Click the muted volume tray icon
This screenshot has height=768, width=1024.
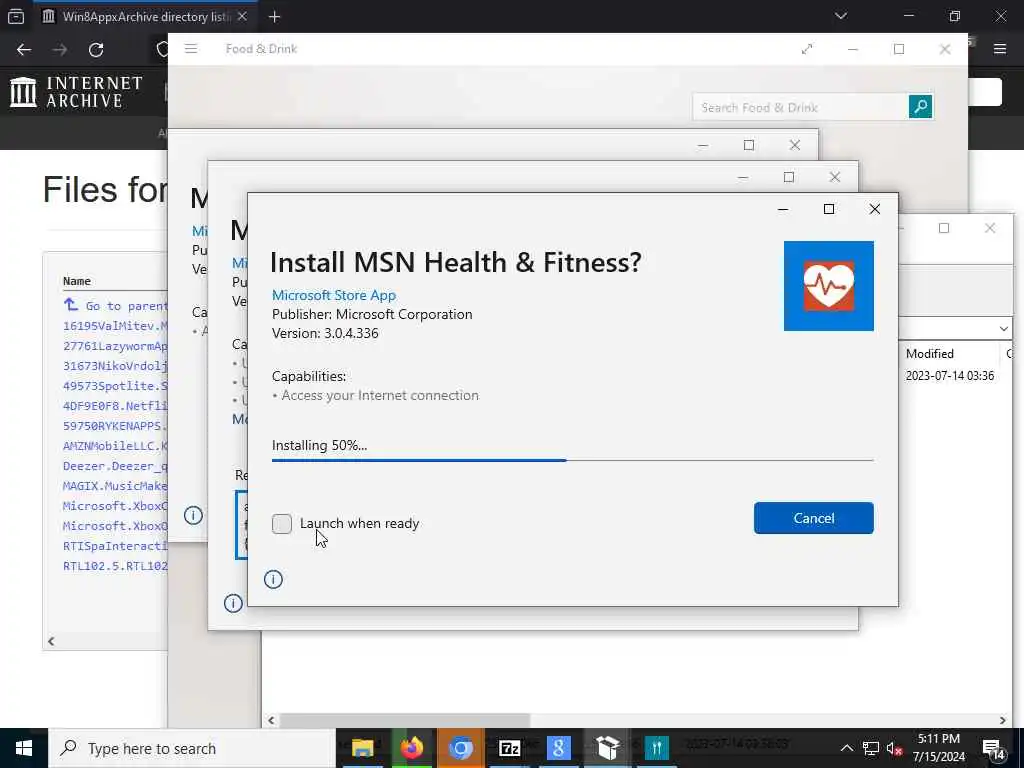click(x=895, y=748)
